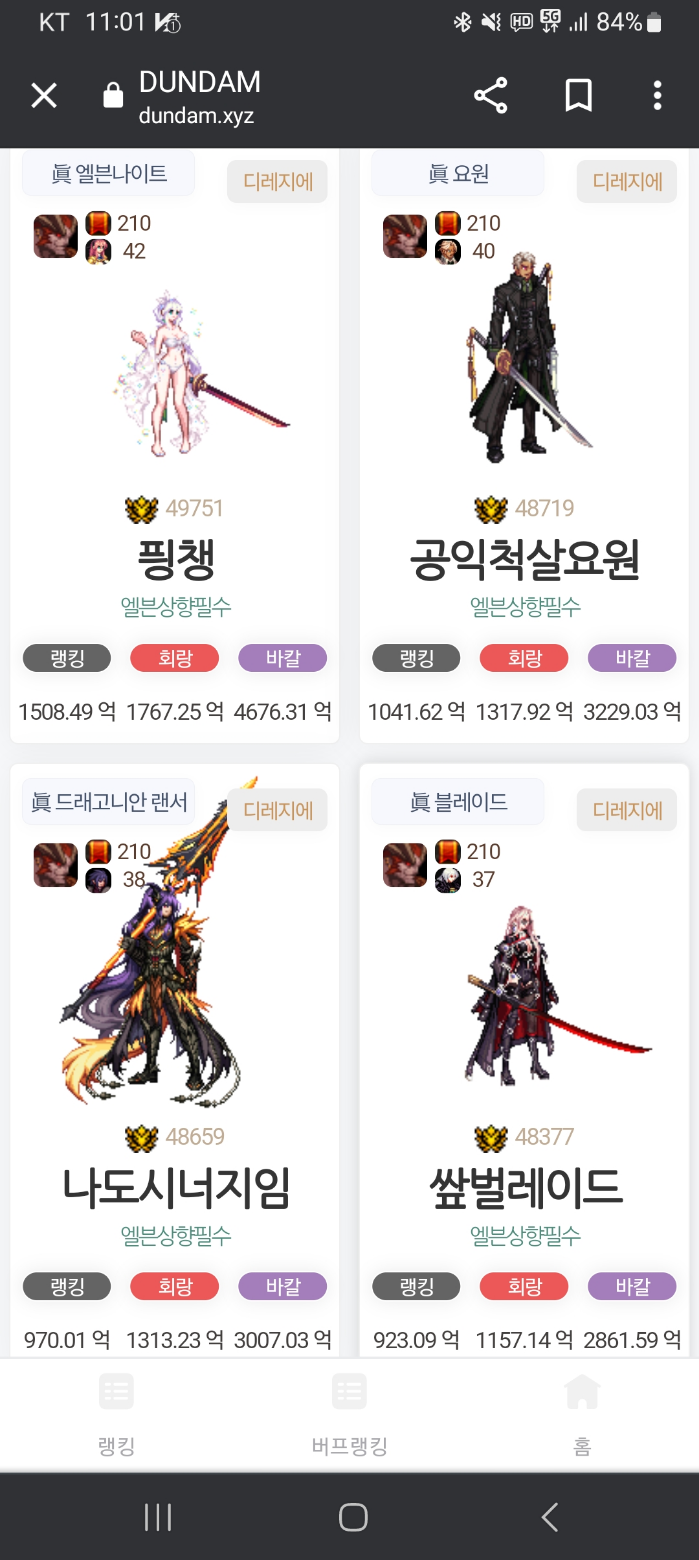Tap the 디레지에 button on 핑챙 card
699x1560 pixels.
[278, 182]
